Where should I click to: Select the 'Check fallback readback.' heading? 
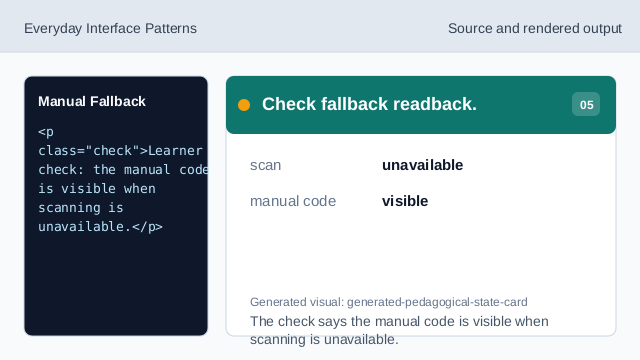pyautogui.click(x=369, y=104)
